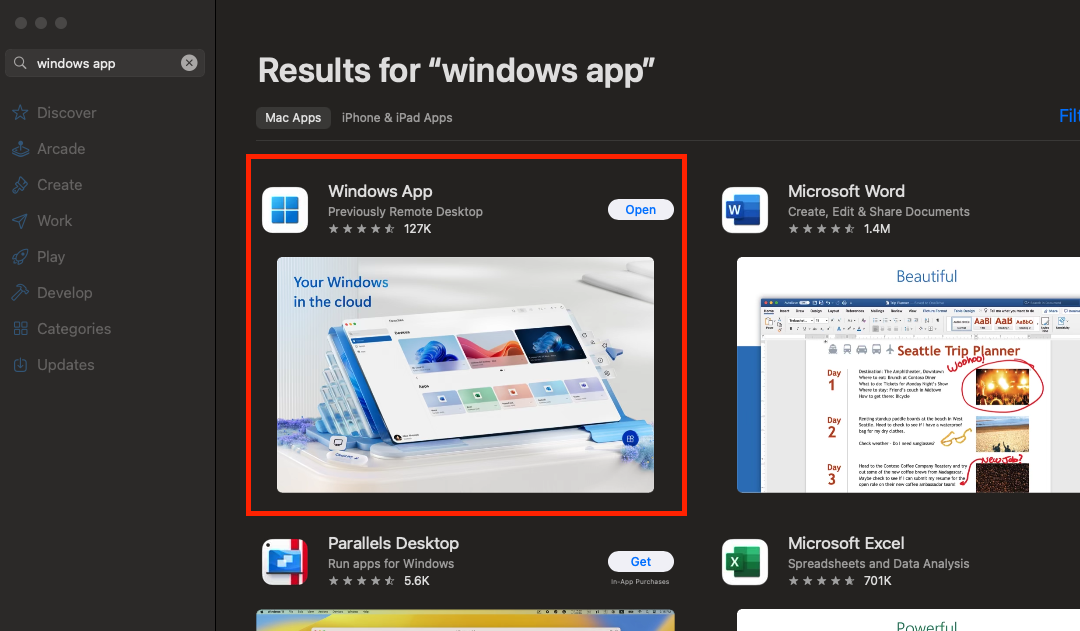Open the Play rocket icon

21,257
